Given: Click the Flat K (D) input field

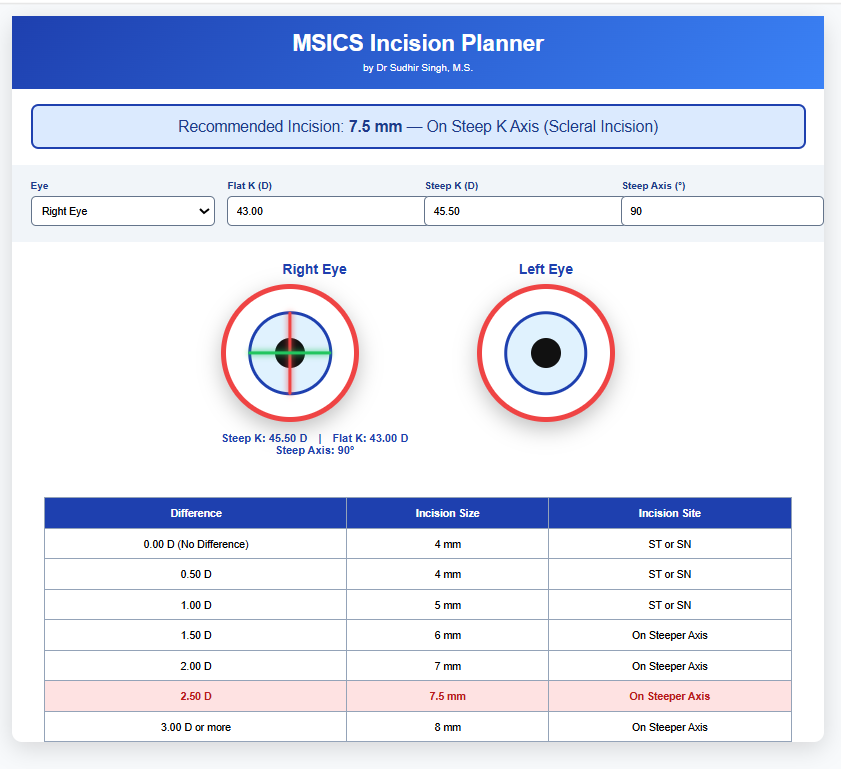Looking at the screenshot, I should click(325, 211).
